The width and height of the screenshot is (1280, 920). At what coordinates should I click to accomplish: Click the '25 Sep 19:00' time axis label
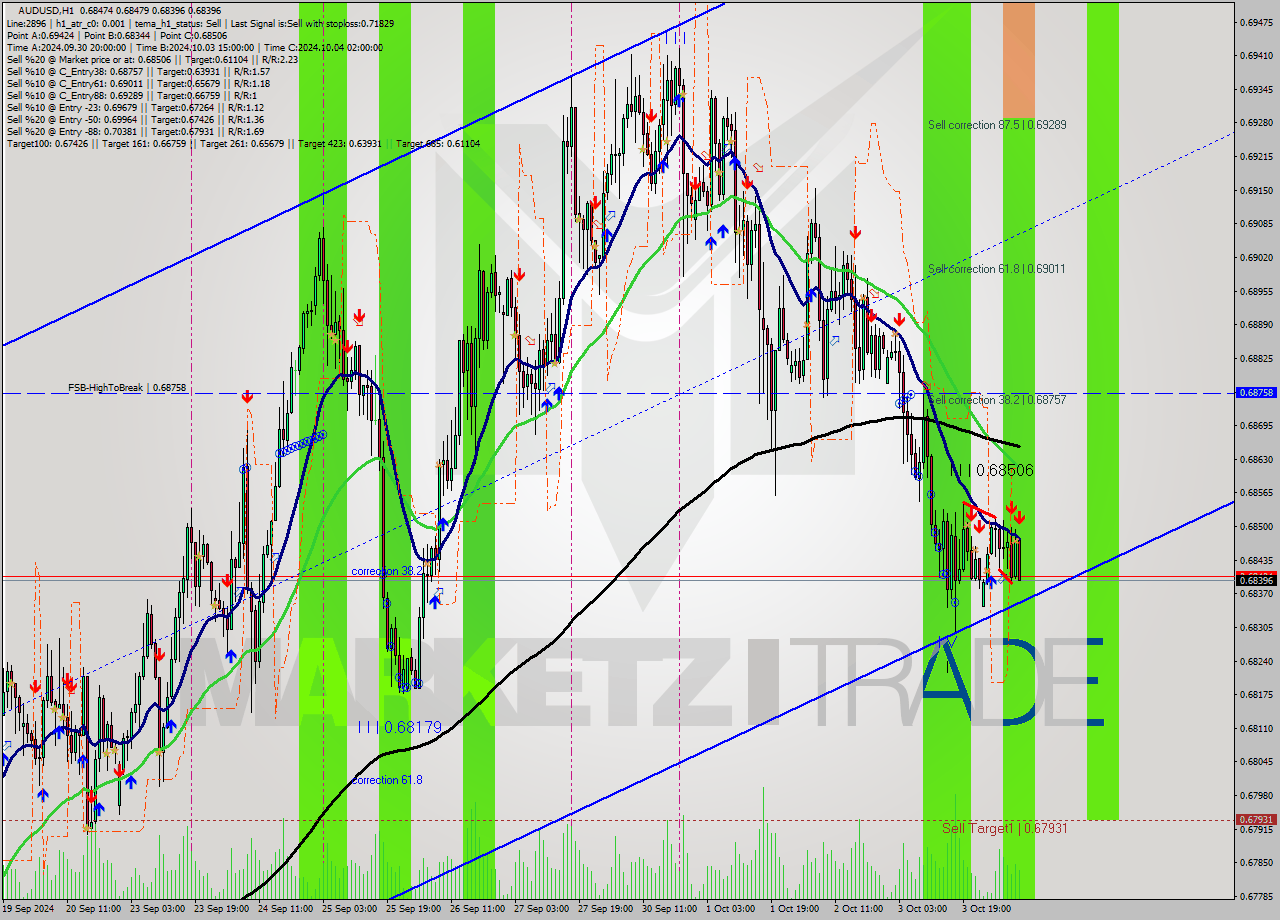tap(414, 910)
